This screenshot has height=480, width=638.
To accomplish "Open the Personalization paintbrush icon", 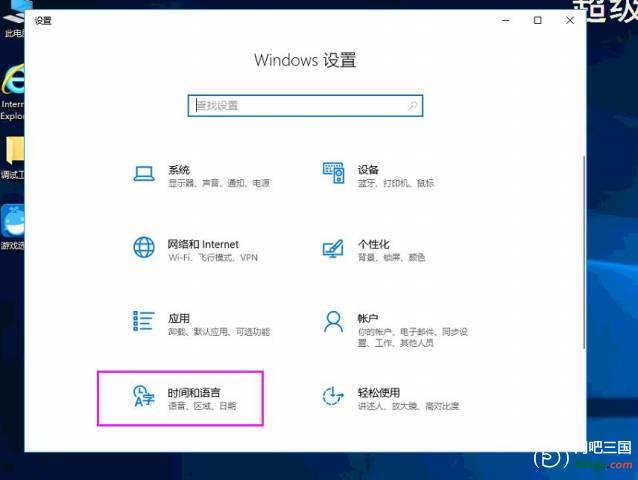I will (x=333, y=248).
